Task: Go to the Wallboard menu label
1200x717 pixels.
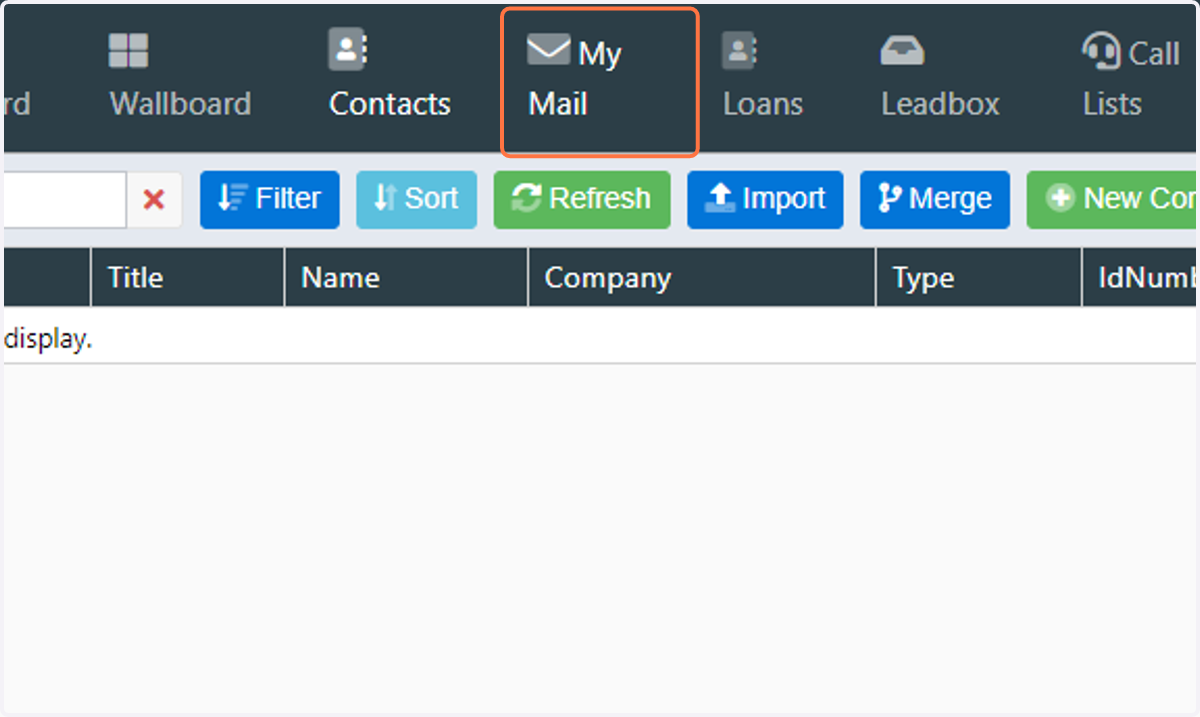Action: tap(180, 104)
